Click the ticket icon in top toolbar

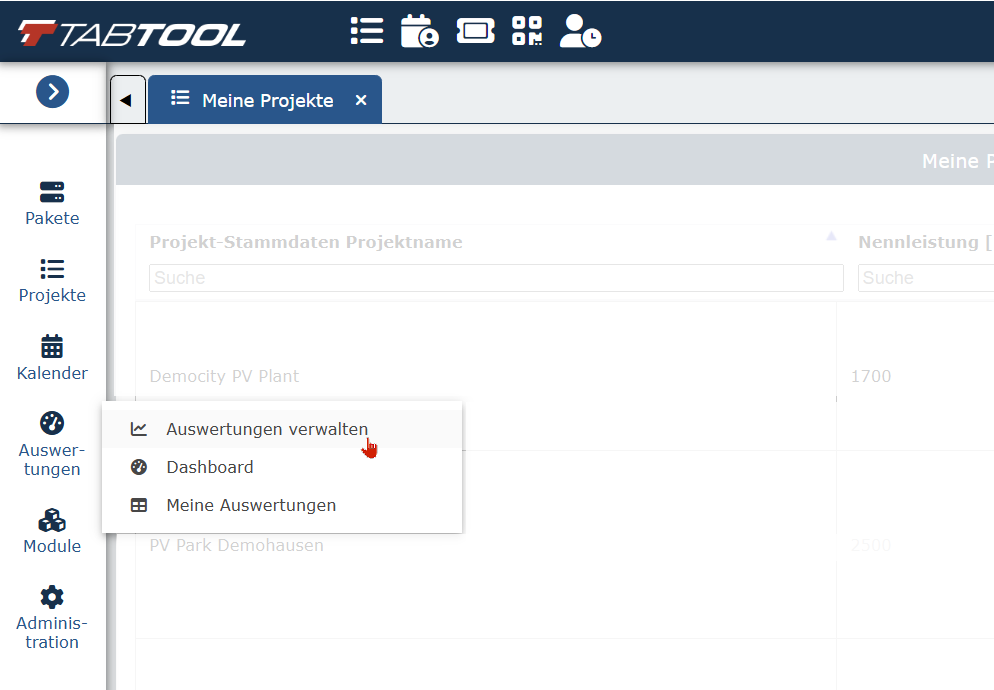(475, 31)
